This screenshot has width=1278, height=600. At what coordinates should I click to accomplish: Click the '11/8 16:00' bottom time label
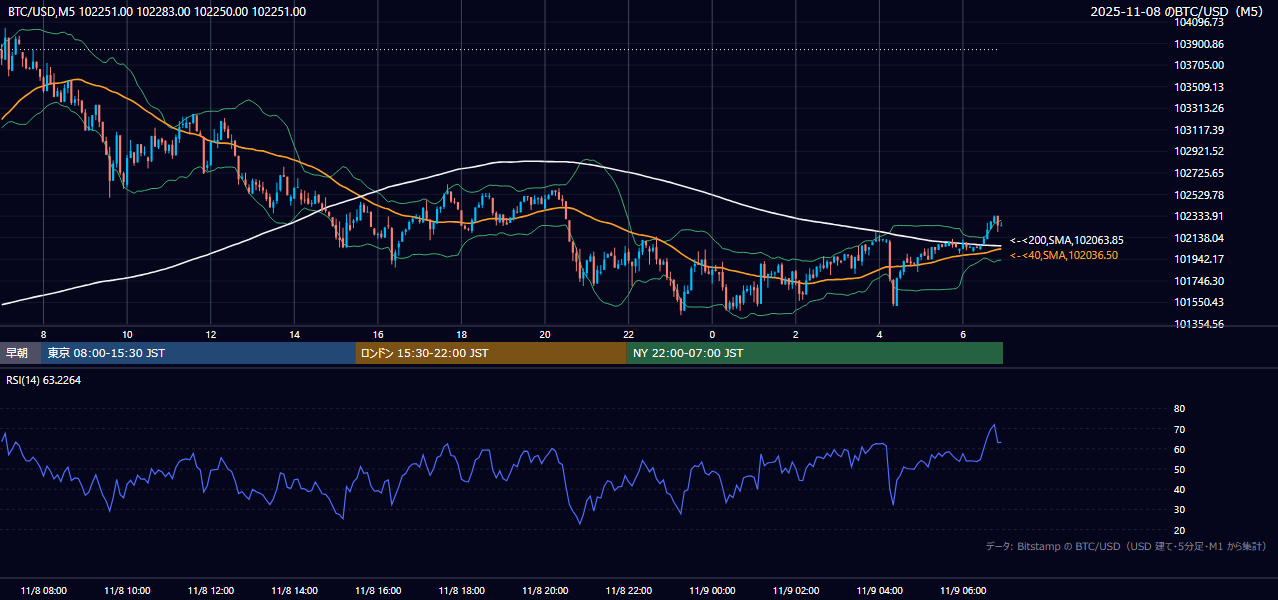tap(377, 590)
